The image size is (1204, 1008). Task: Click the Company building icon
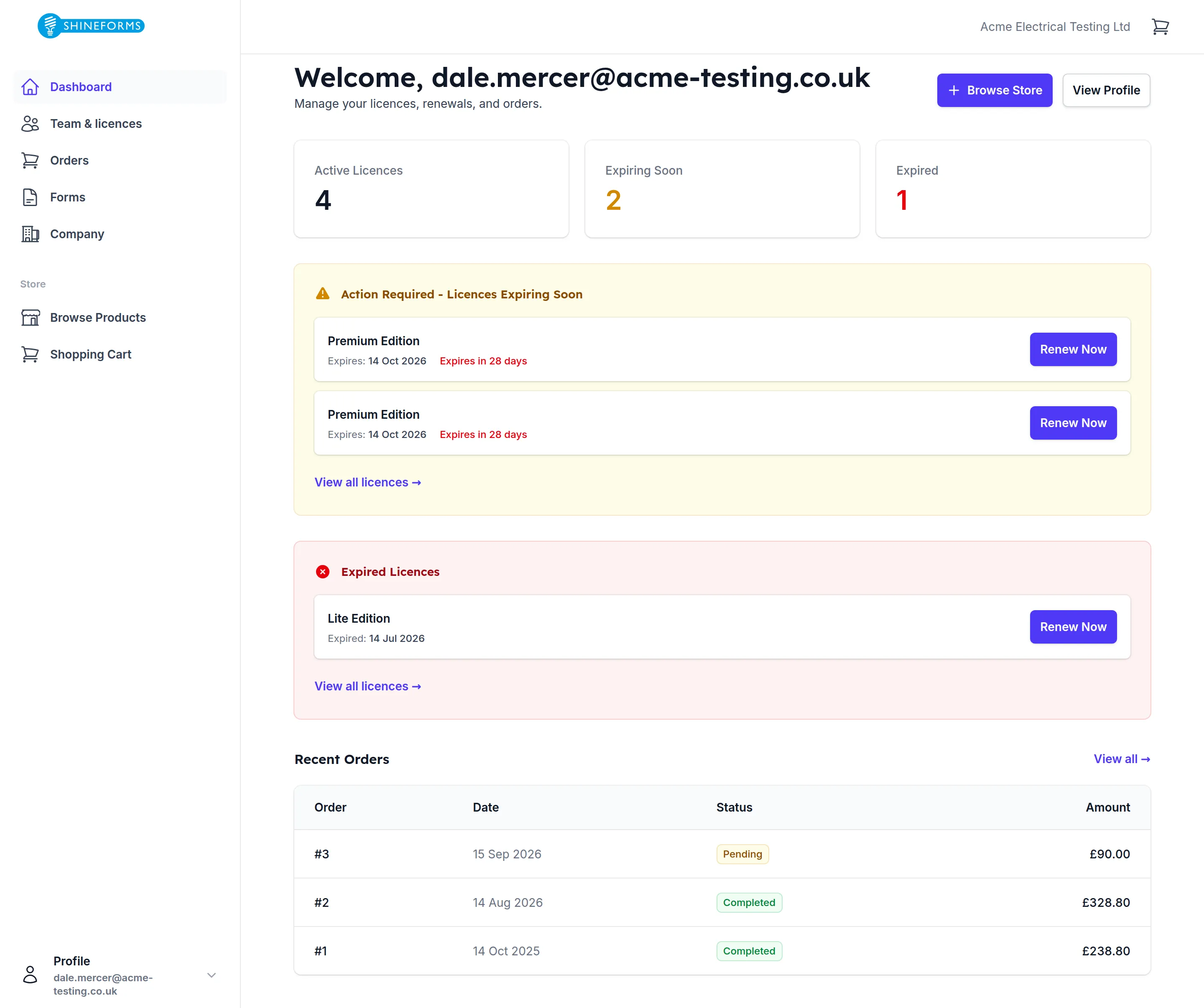pyautogui.click(x=30, y=234)
